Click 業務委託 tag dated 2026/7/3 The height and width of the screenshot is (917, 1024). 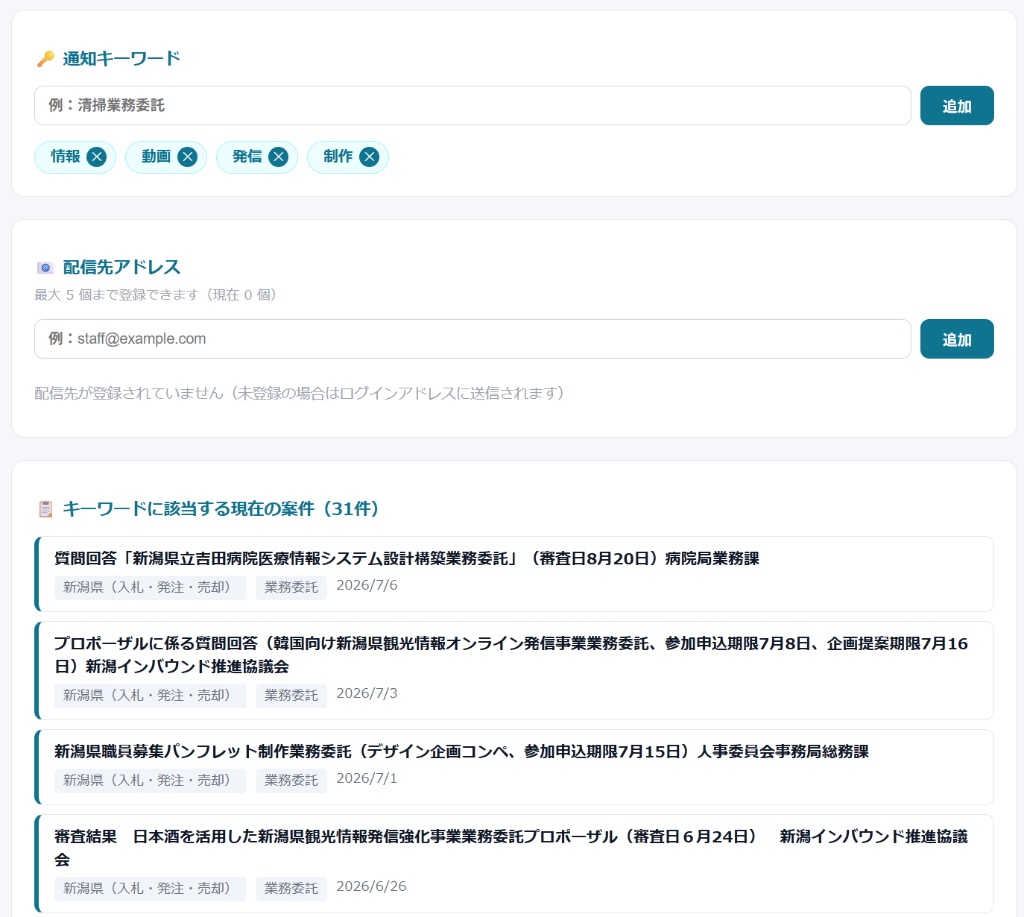pos(291,696)
